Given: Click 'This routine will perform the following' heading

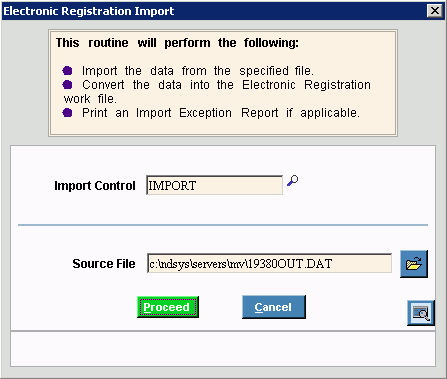Looking at the screenshot, I should (x=177, y=43).
